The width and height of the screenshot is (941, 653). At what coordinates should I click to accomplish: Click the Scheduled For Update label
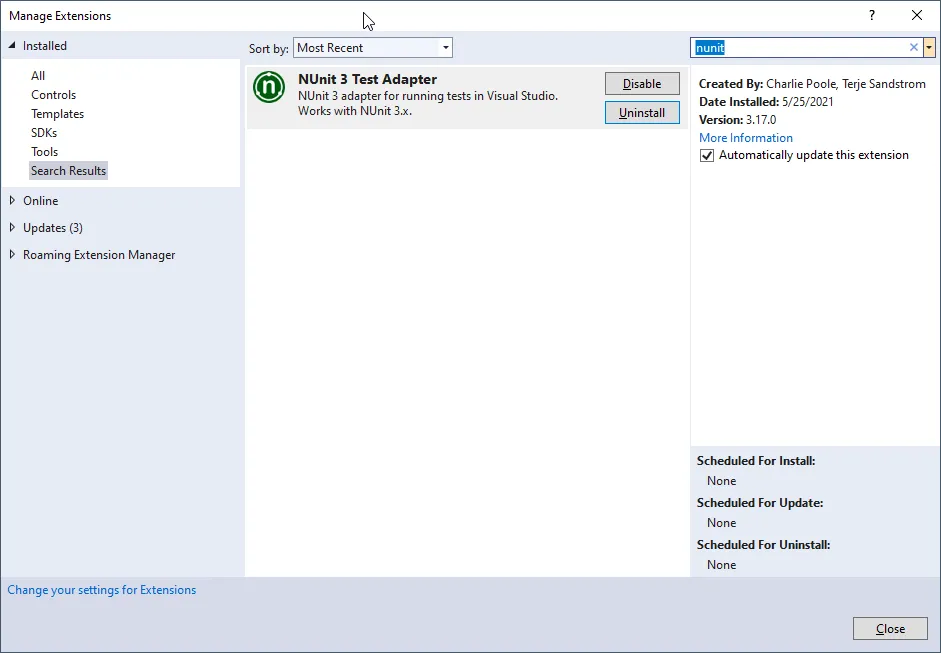[760, 503]
